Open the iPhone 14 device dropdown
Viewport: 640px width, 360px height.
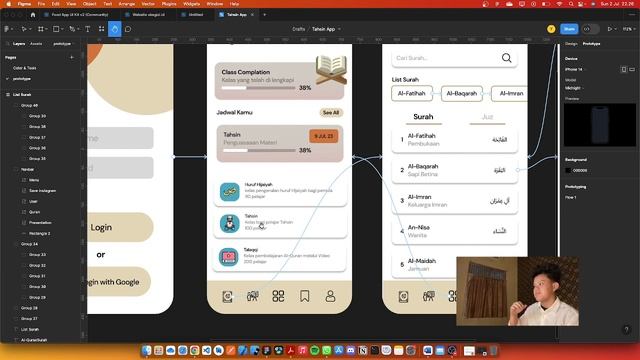tap(574, 69)
